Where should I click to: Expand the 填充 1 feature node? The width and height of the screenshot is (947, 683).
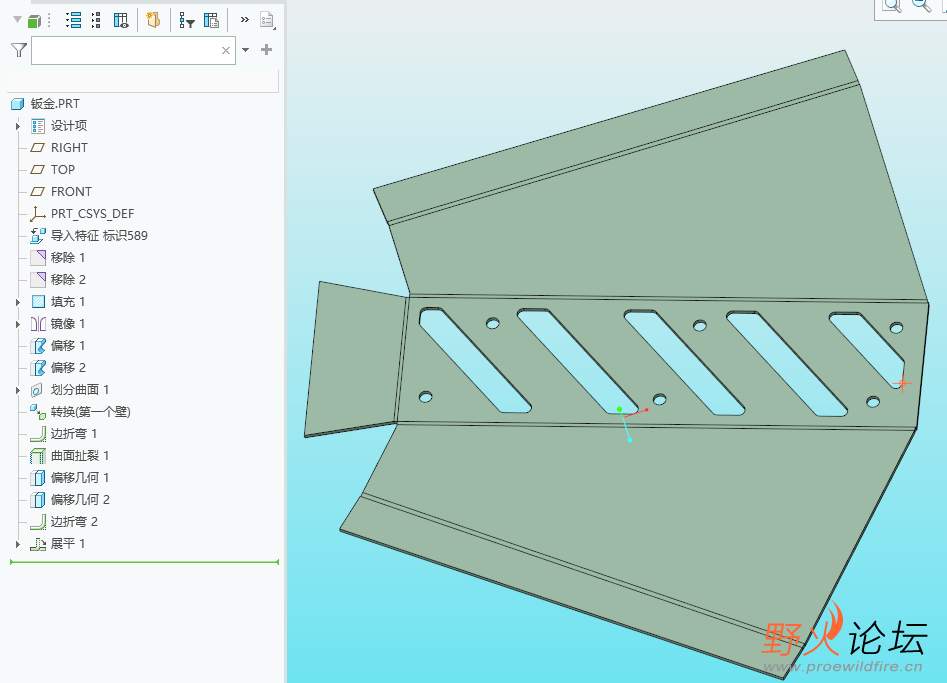pos(18,302)
